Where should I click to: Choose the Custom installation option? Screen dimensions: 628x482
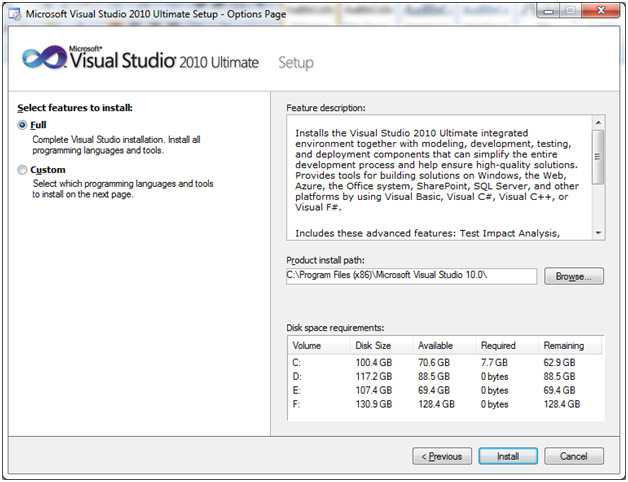pyautogui.click(x=22, y=170)
